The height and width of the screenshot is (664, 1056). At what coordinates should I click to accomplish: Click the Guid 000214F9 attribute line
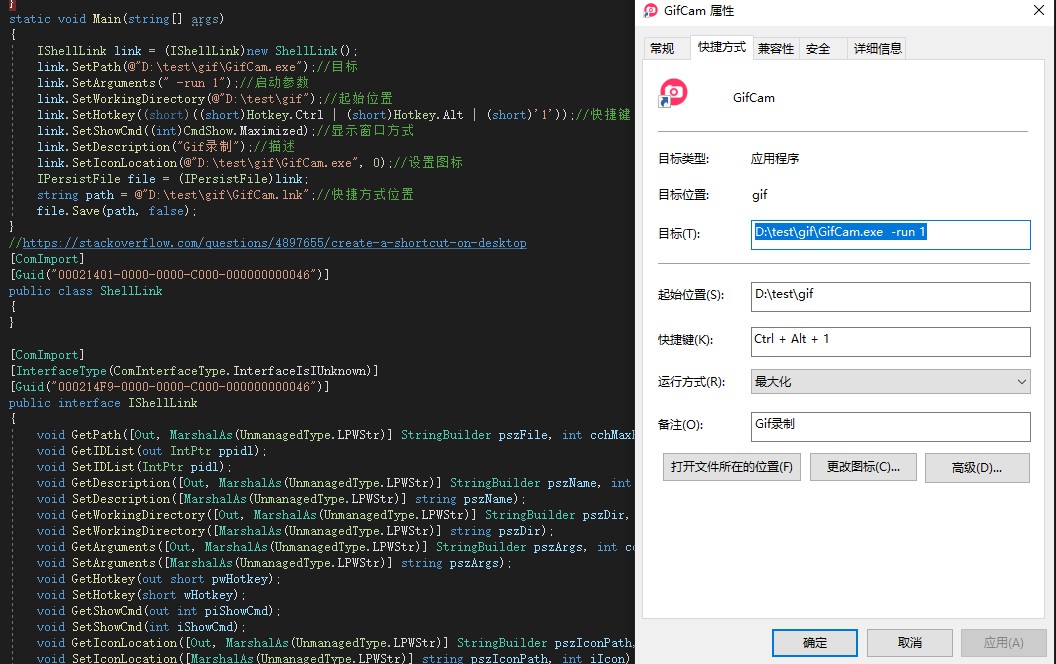170,387
